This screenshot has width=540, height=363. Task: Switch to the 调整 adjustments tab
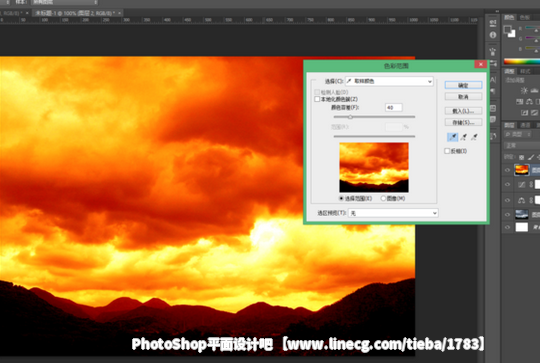point(509,71)
